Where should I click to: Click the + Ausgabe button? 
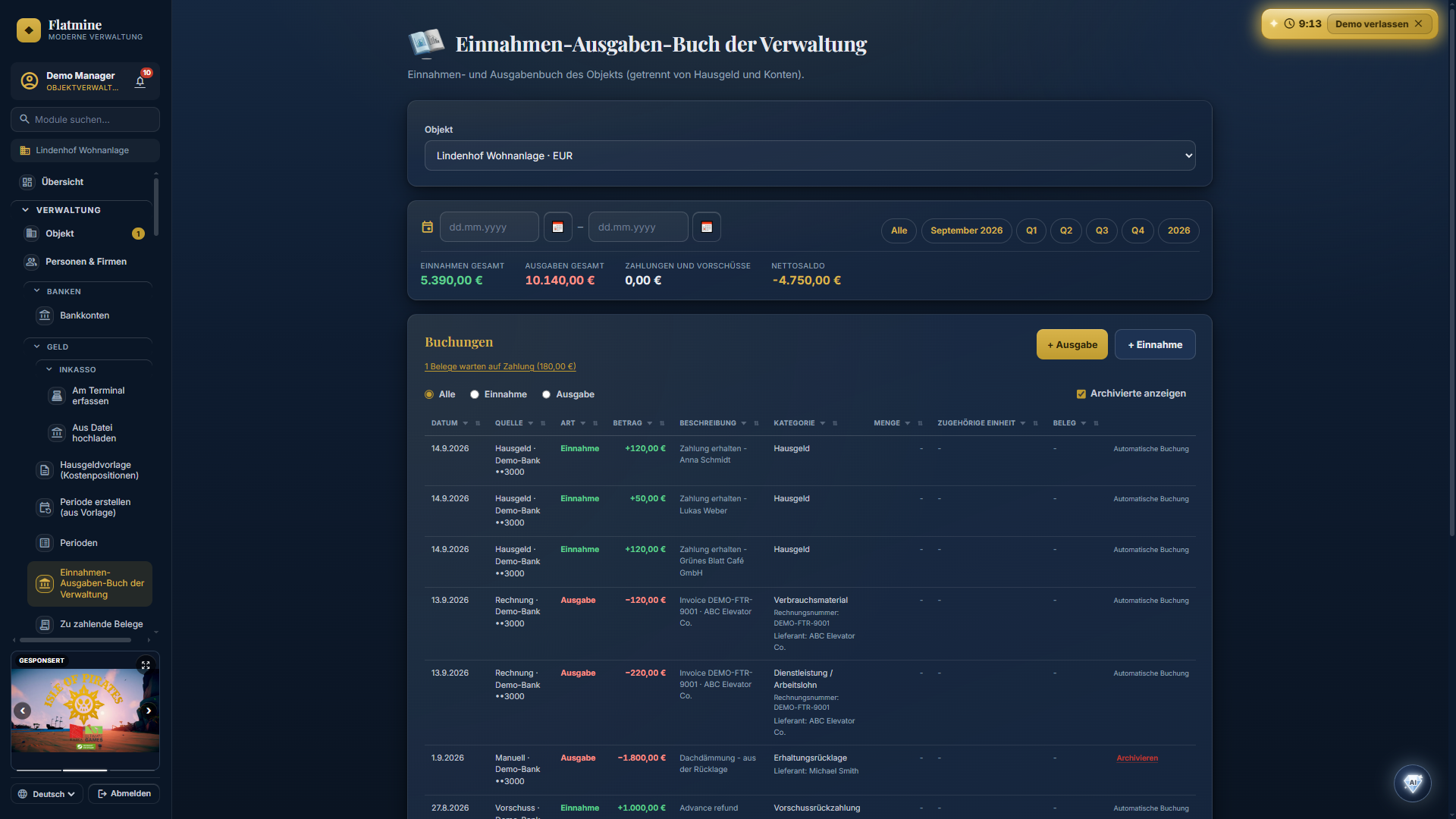[1072, 344]
